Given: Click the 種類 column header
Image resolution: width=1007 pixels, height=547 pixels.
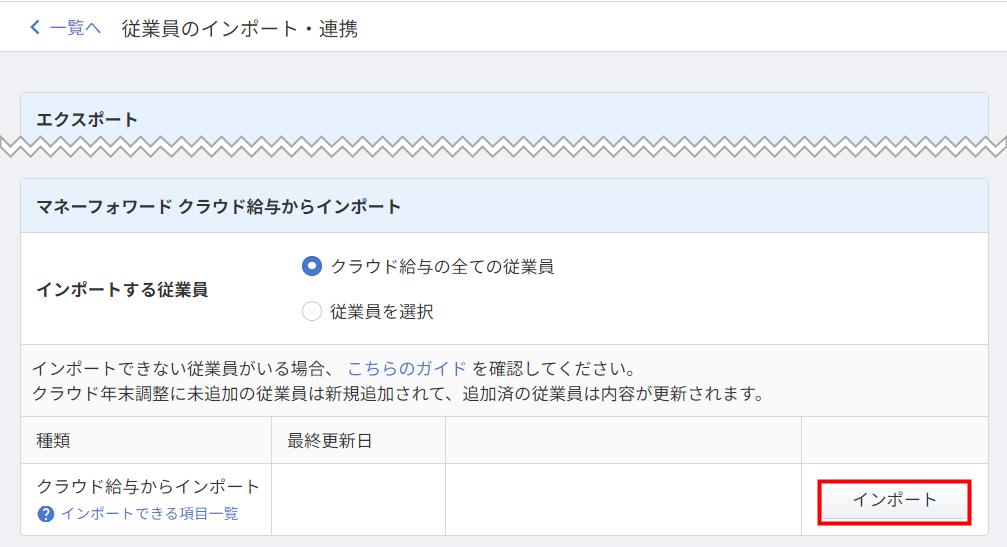Looking at the screenshot, I should (54, 441).
